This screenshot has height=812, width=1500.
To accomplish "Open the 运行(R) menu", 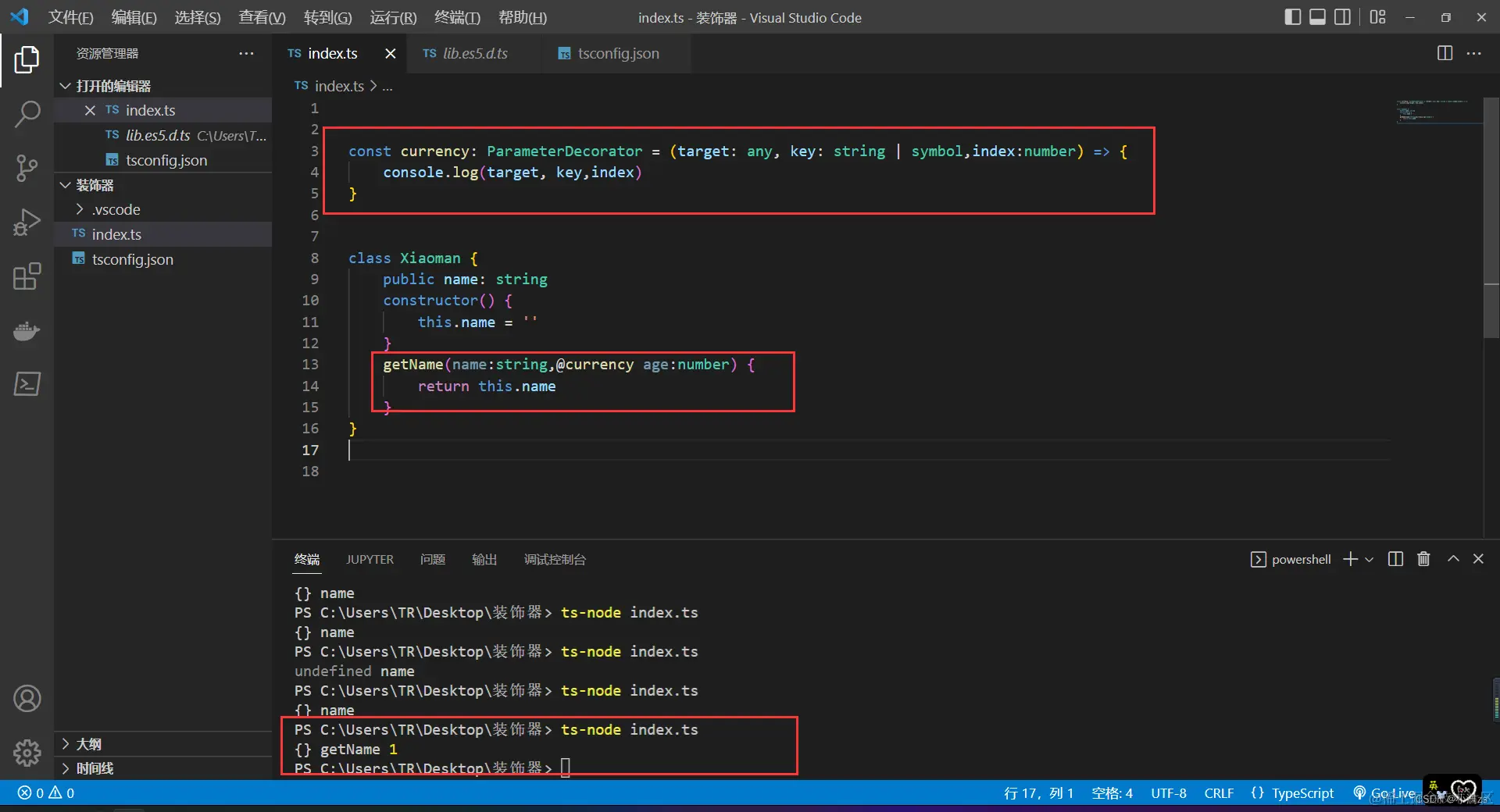I will click(393, 17).
